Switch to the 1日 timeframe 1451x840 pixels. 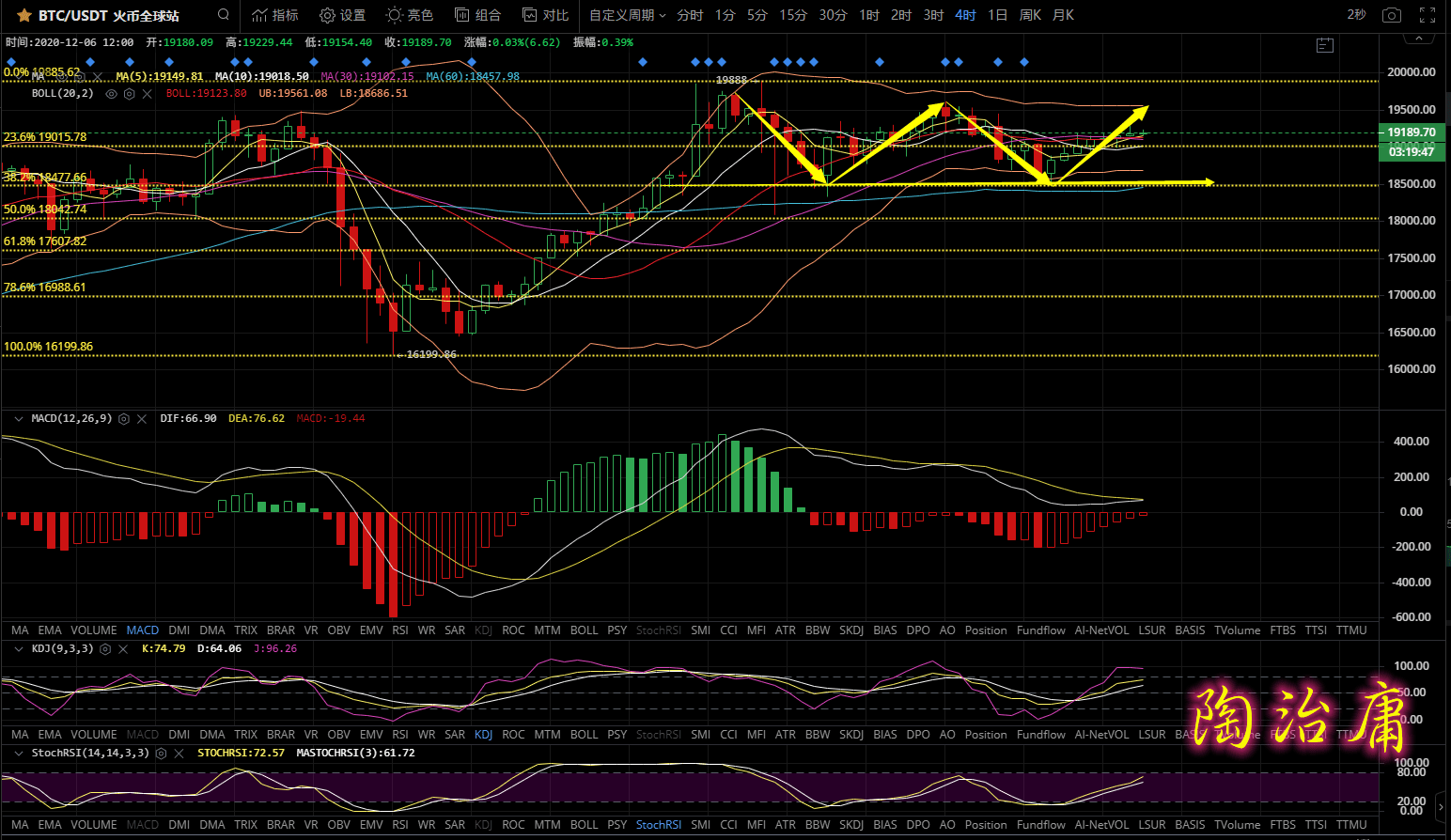997,15
